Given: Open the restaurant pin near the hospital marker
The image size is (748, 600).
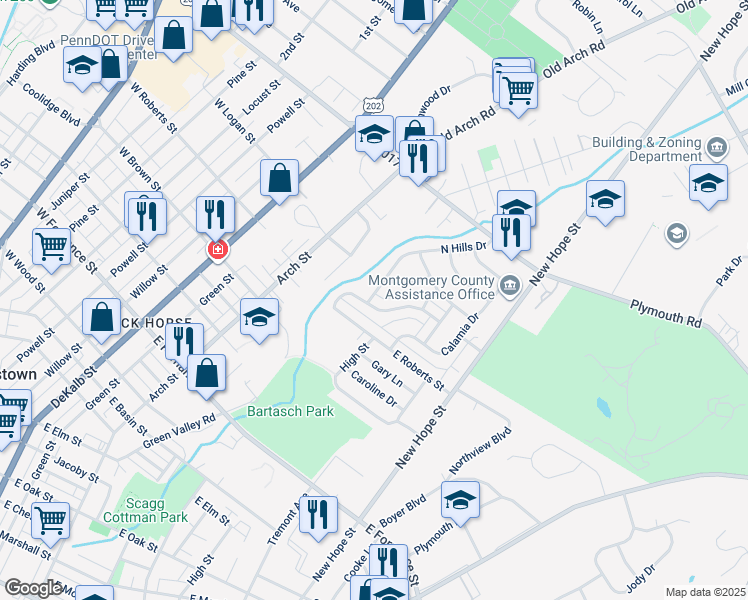Looking at the screenshot, I should [x=215, y=215].
